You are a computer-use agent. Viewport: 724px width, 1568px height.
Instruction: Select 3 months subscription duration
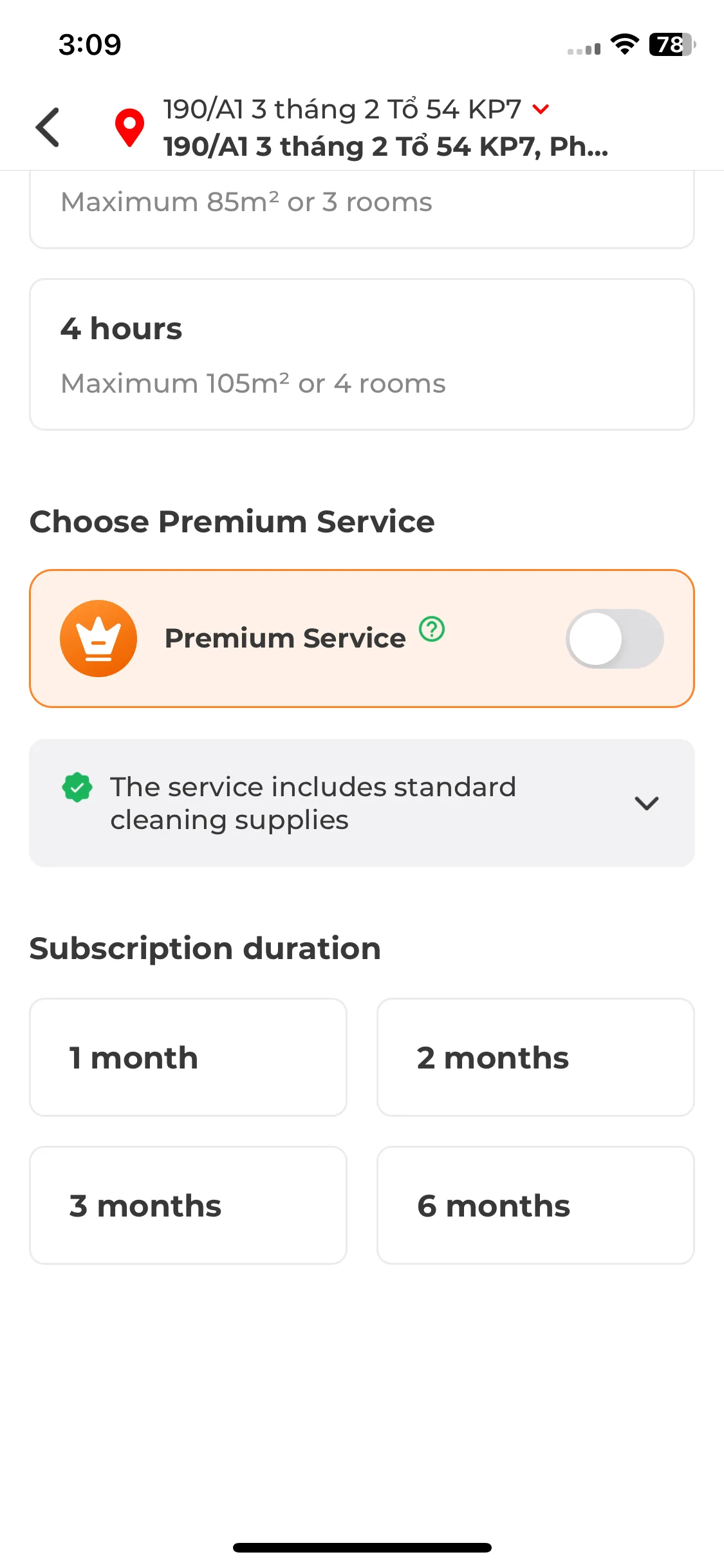coord(188,1205)
